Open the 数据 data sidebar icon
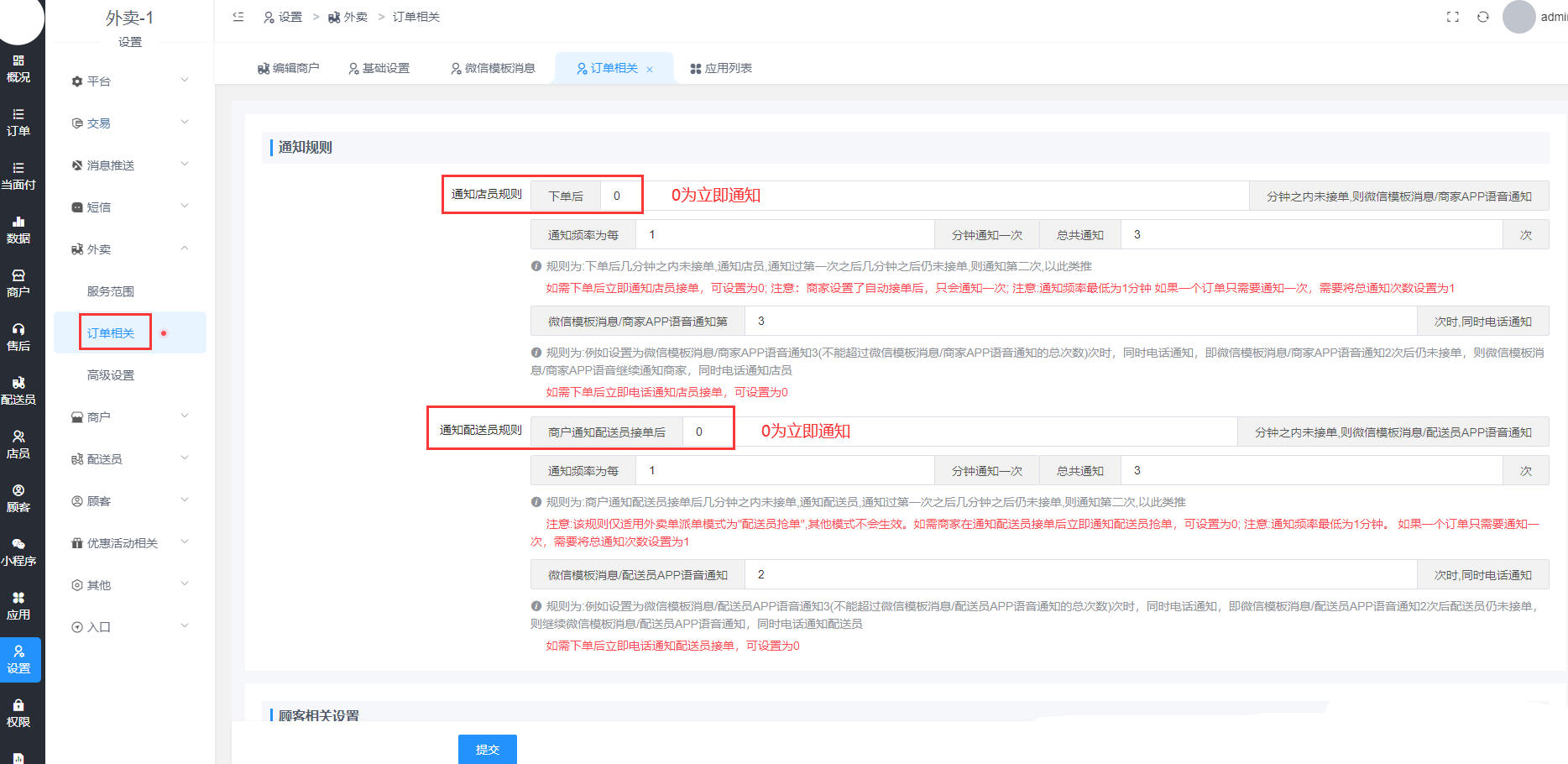This screenshot has height=764, width=1568. [18, 230]
